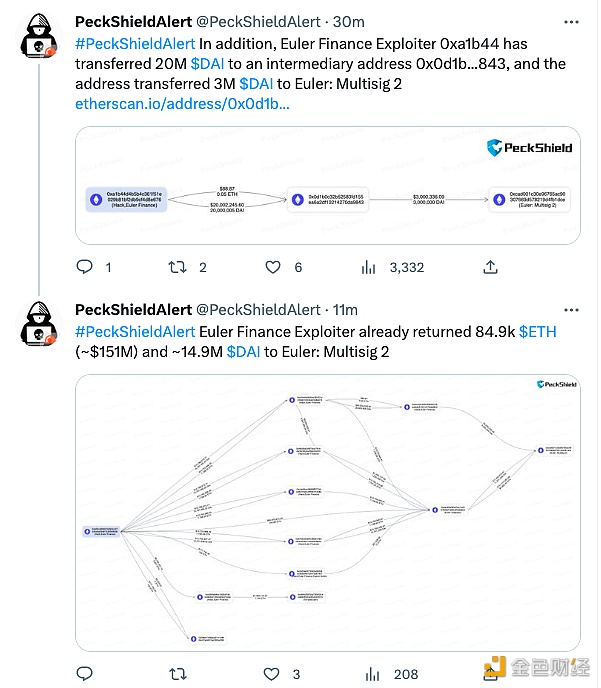View analytics showing 208 views
Image resolution: width=601 pixels, height=688 pixels.
368,674
